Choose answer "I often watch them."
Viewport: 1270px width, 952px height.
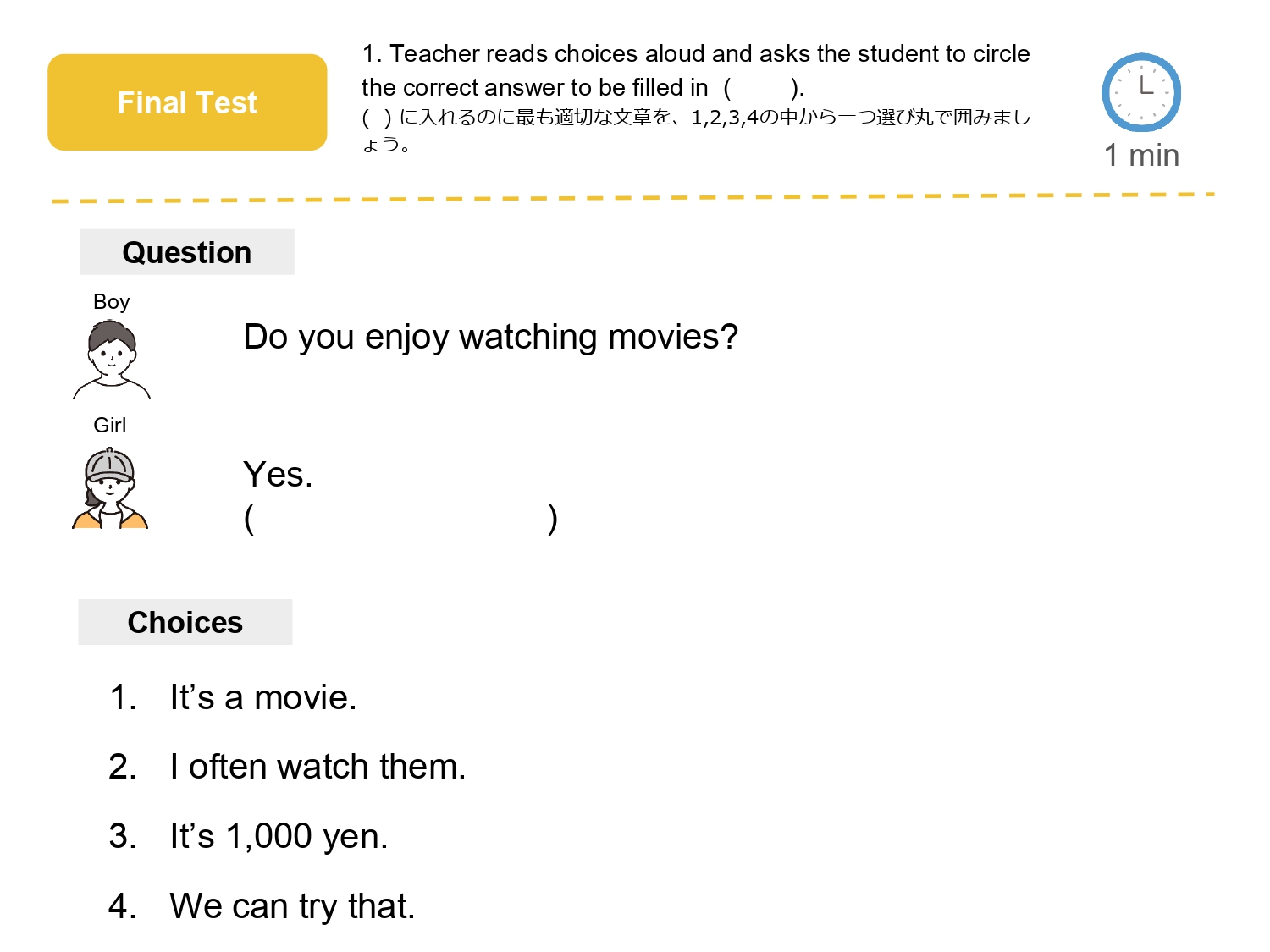tap(317, 767)
